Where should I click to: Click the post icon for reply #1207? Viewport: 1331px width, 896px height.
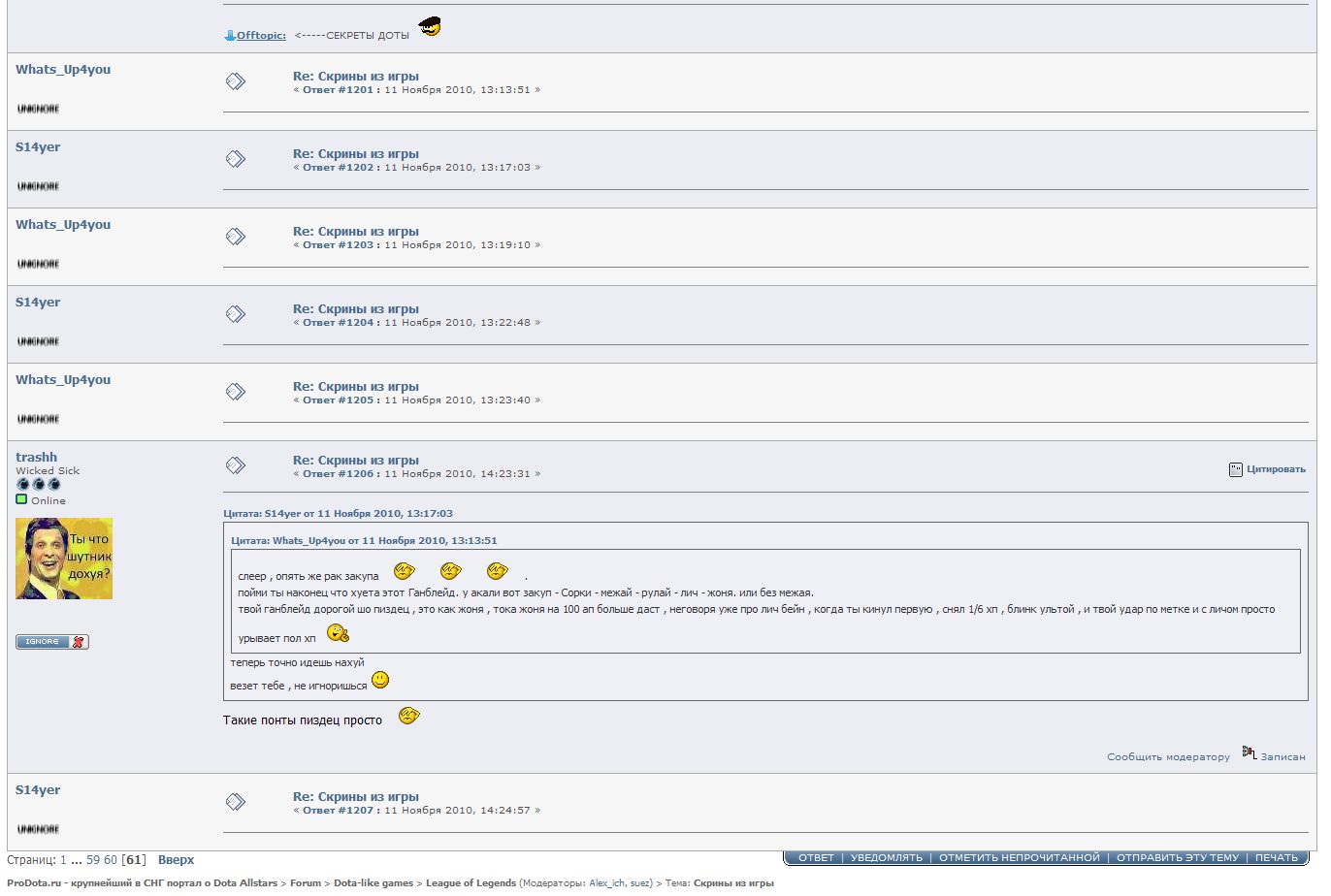[x=235, y=802]
